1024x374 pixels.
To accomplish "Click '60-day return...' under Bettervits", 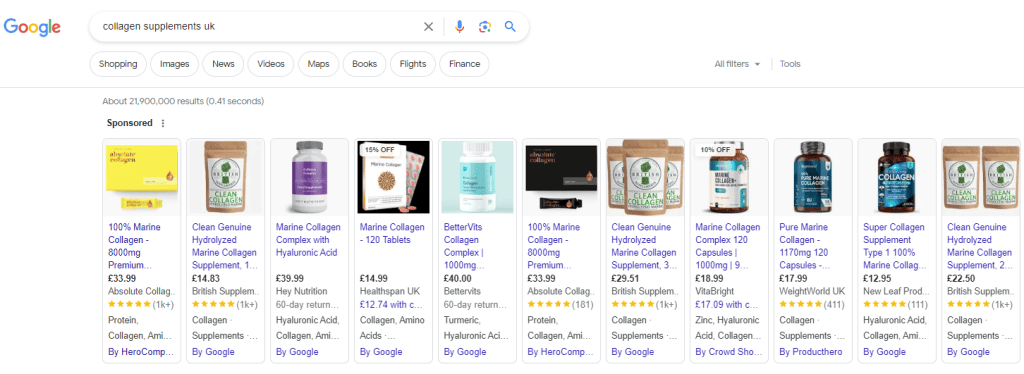I will (475, 304).
